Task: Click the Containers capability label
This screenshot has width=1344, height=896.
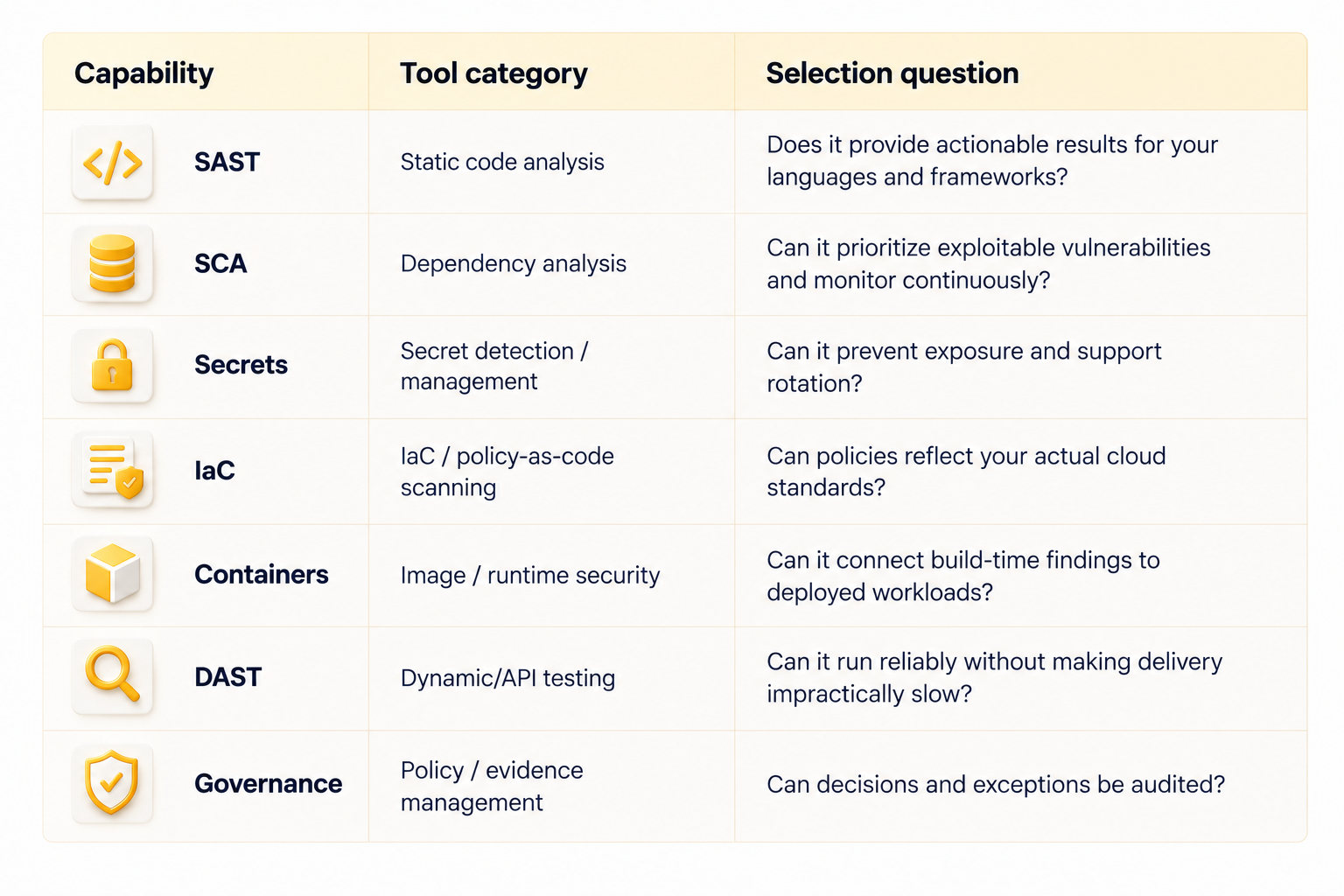Action: [262, 574]
